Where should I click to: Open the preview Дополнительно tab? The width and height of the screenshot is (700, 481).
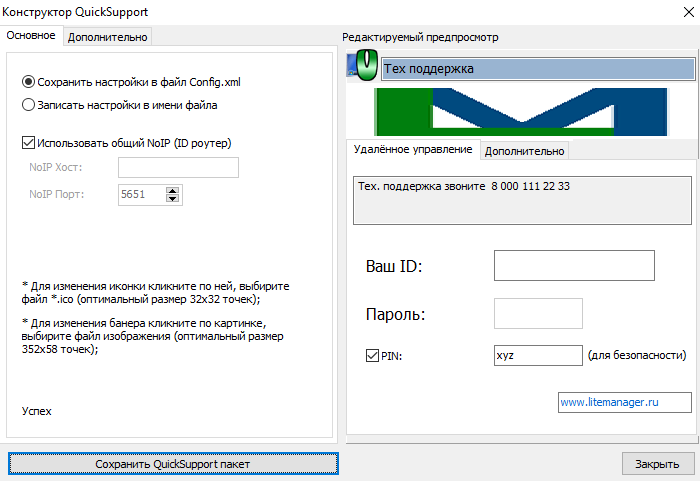pyautogui.click(x=525, y=151)
